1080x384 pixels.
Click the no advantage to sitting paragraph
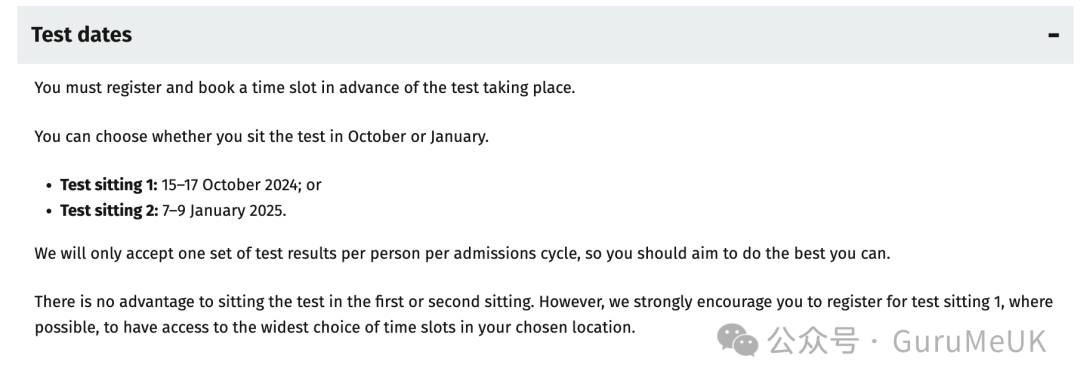(x=543, y=314)
